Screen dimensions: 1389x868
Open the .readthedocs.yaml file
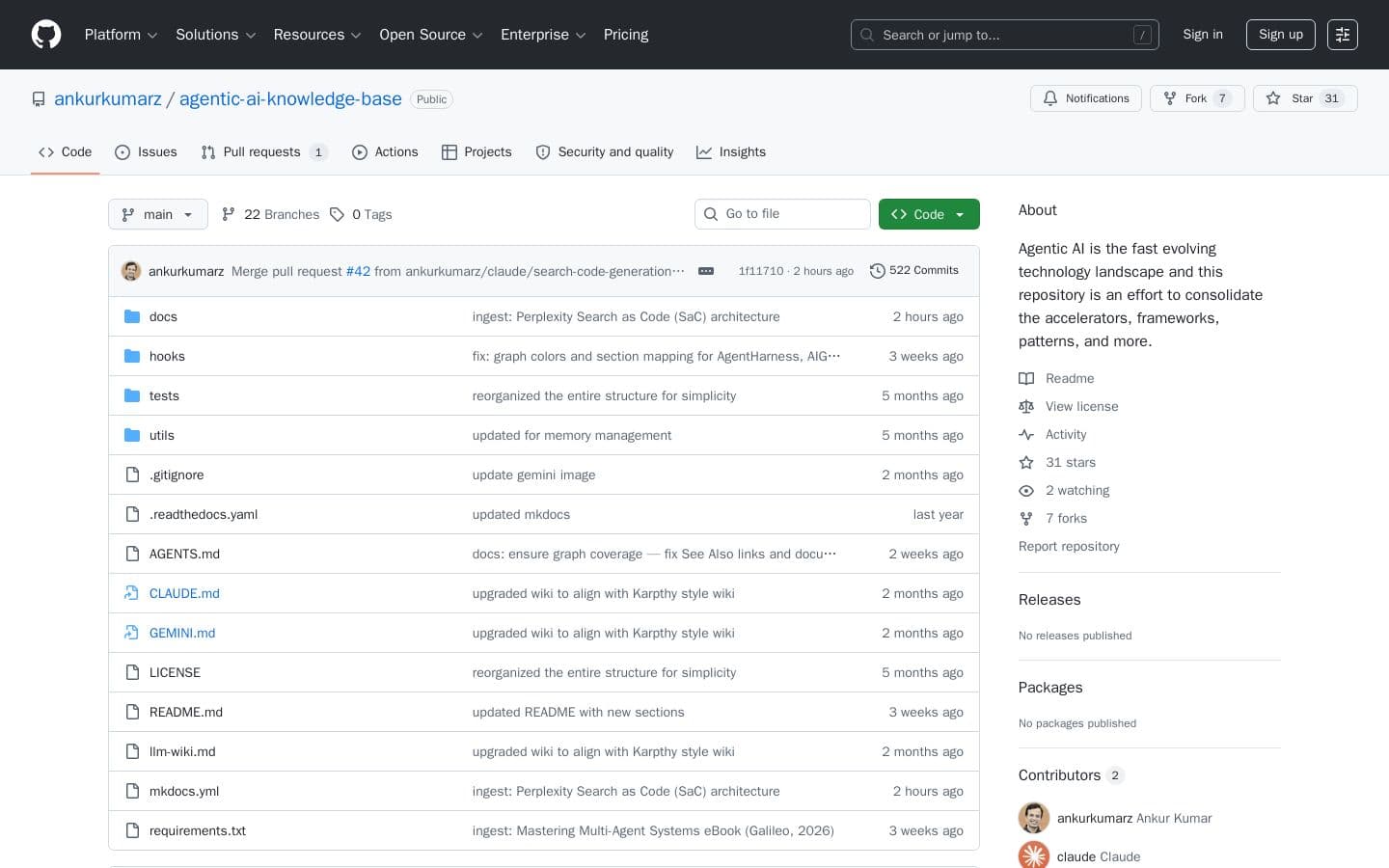tap(204, 514)
